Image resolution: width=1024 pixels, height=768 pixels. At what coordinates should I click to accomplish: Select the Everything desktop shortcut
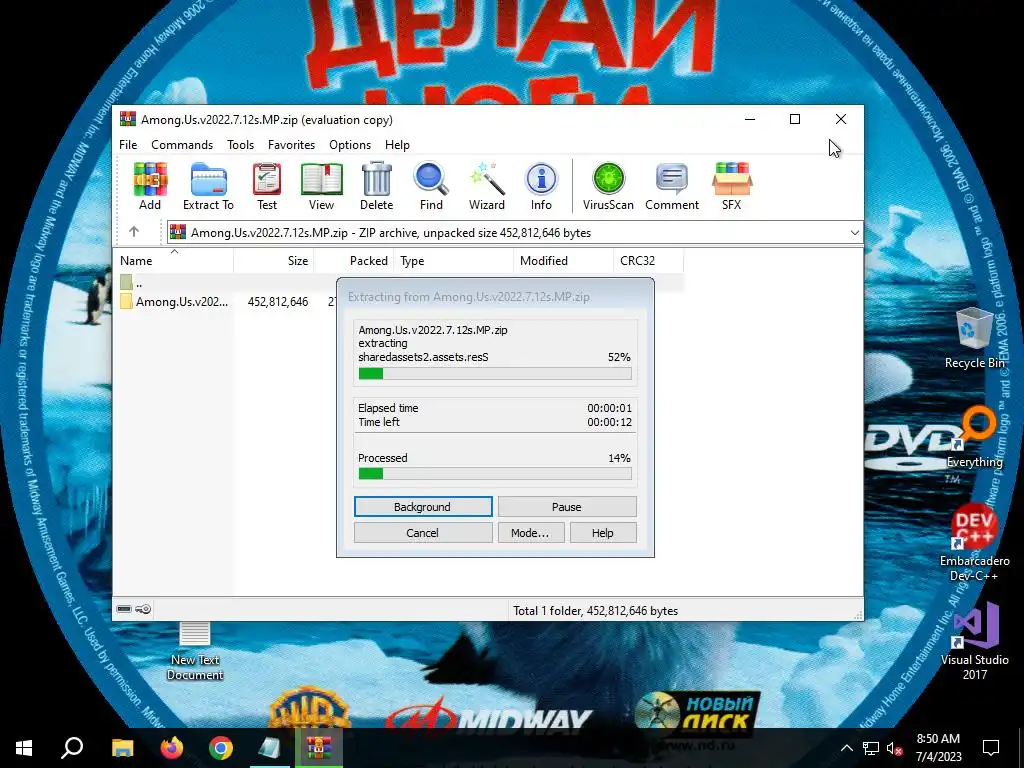(974, 438)
